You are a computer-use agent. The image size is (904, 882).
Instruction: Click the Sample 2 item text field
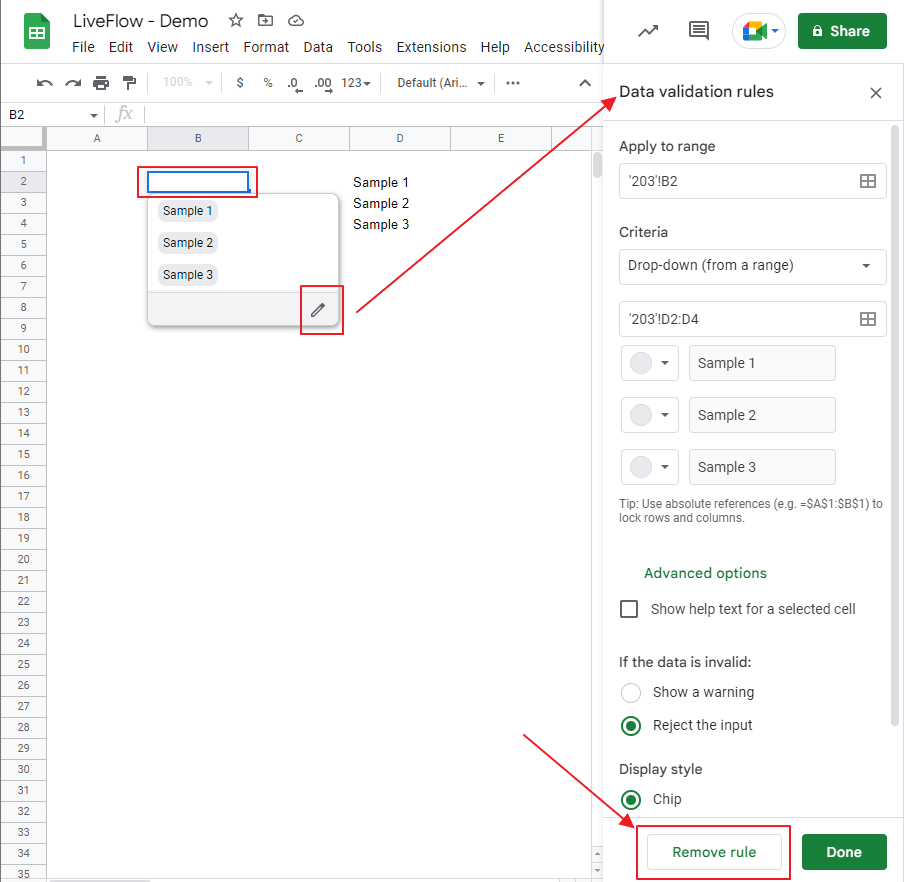click(762, 415)
